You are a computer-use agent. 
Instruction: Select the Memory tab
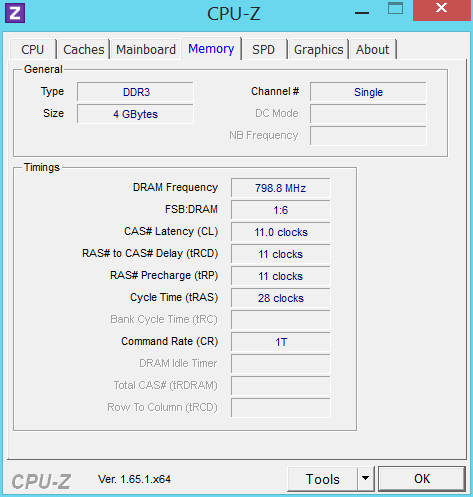pos(211,49)
